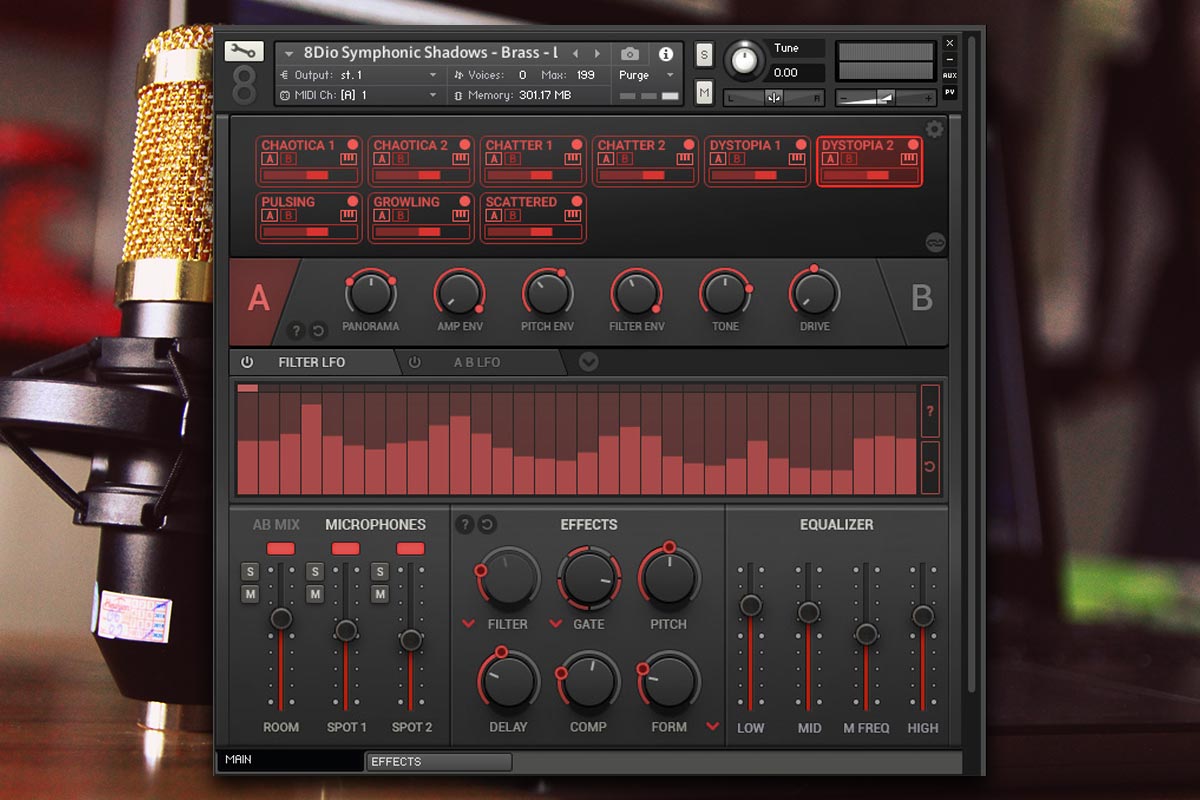Click the AUX button in header
The width and height of the screenshot is (1200, 800).
click(x=949, y=75)
